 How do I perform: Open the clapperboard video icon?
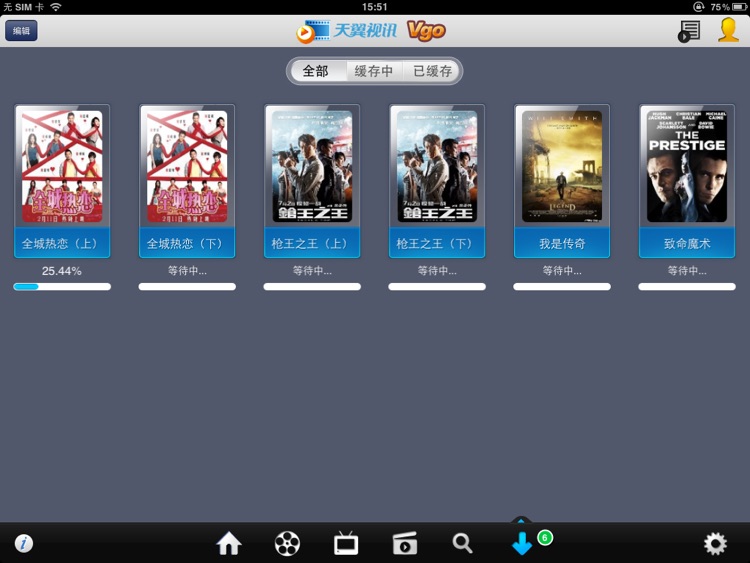pos(405,543)
